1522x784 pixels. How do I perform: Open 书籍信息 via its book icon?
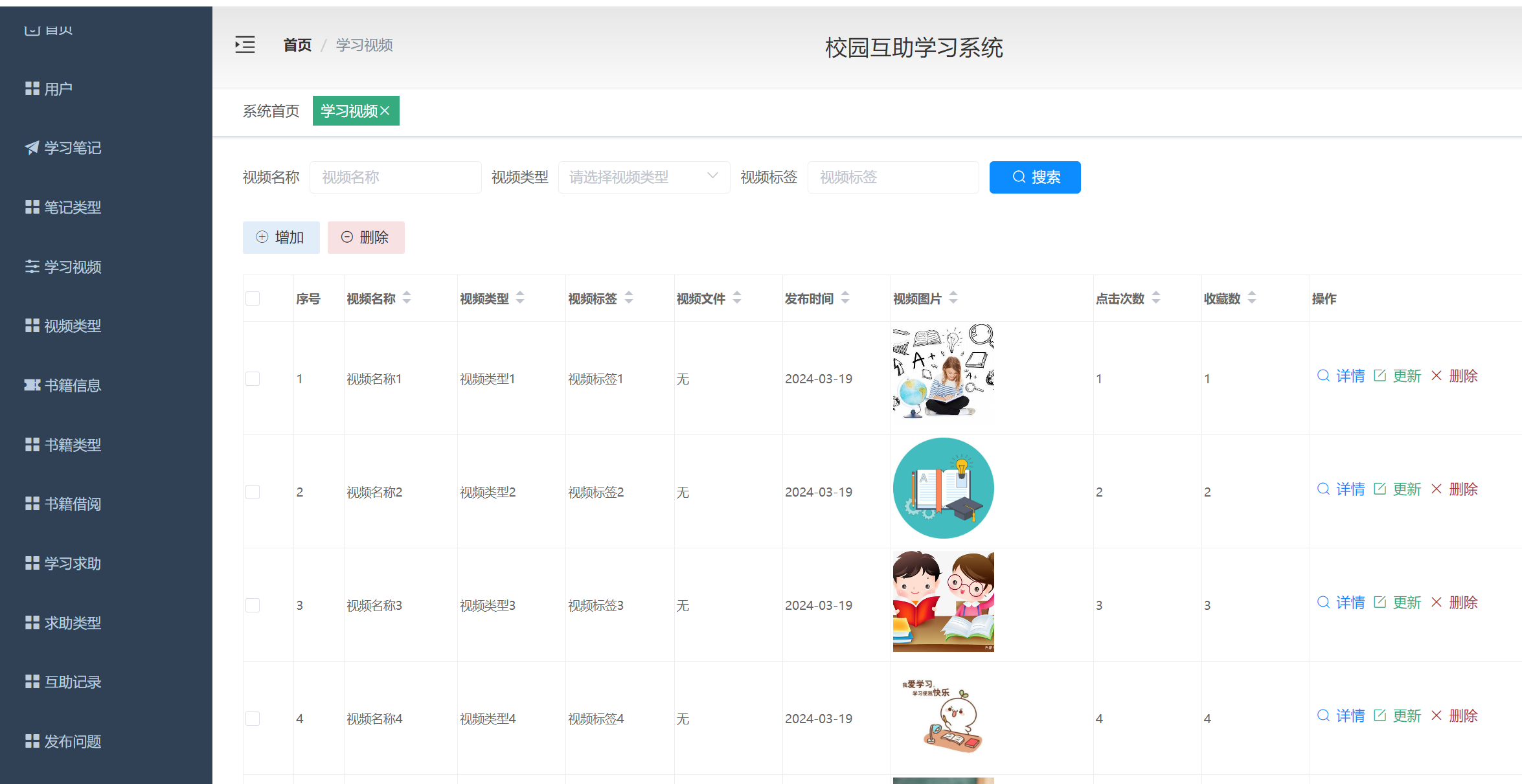tap(32, 385)
